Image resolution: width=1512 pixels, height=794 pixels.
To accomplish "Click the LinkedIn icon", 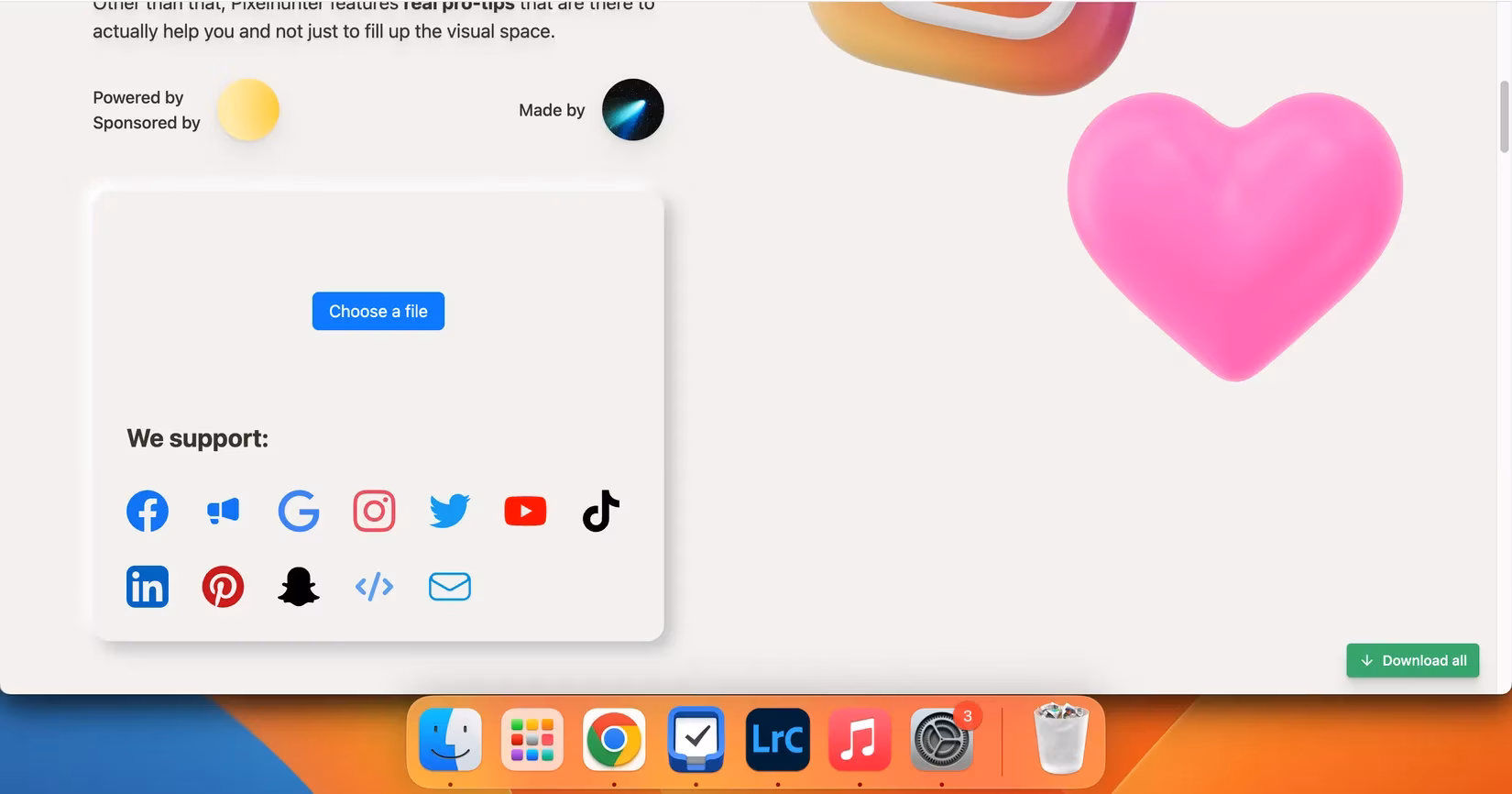I will pyautogui.click(x=148, y=587).
